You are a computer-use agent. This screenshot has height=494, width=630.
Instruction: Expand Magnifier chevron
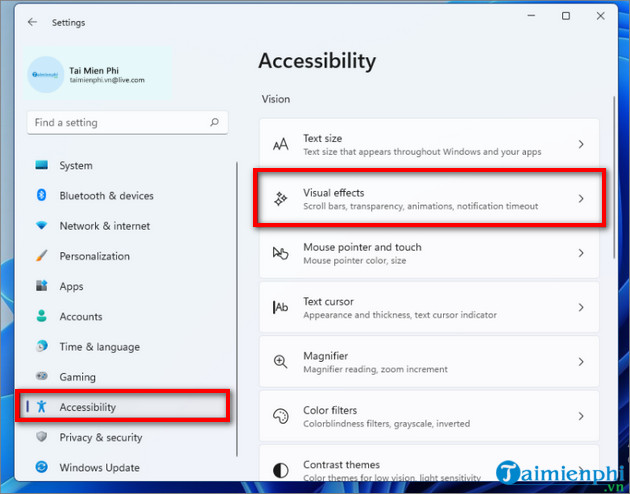[581, 361]
